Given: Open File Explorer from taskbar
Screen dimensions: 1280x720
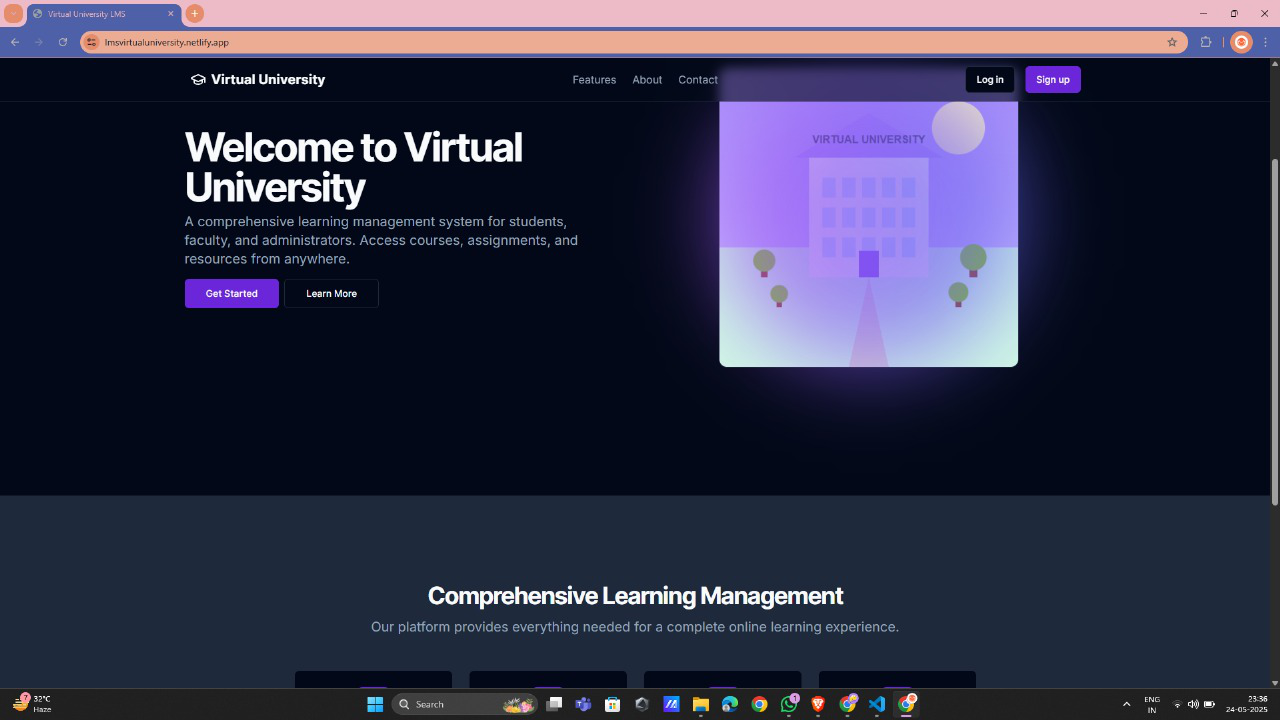Looking at the screenshot, I should point(700,704).
